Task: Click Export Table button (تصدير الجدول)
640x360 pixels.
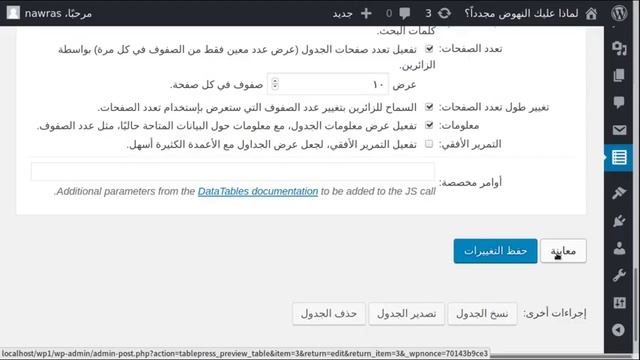Action: 407,313
